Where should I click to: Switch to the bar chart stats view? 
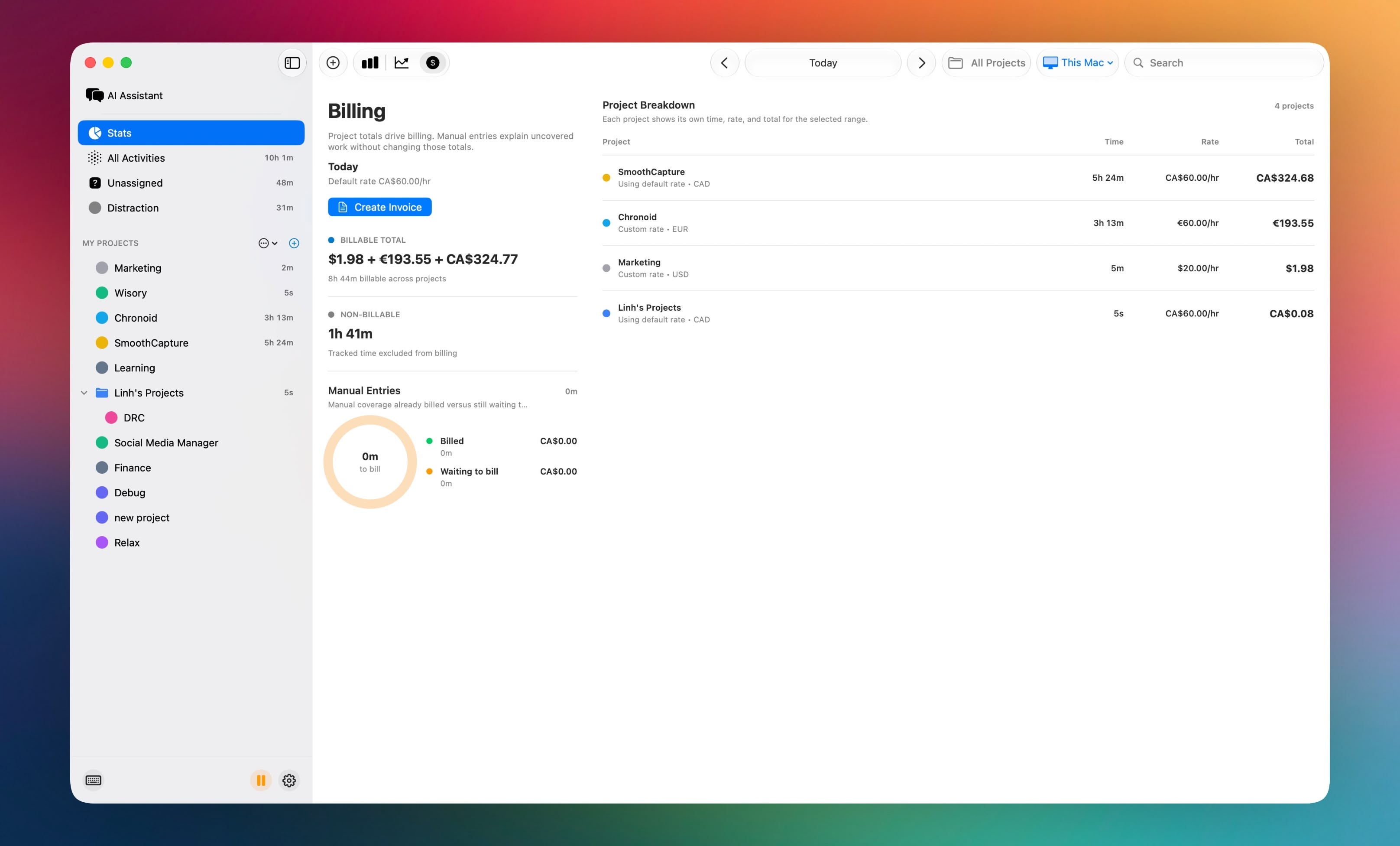coord(370,62)
